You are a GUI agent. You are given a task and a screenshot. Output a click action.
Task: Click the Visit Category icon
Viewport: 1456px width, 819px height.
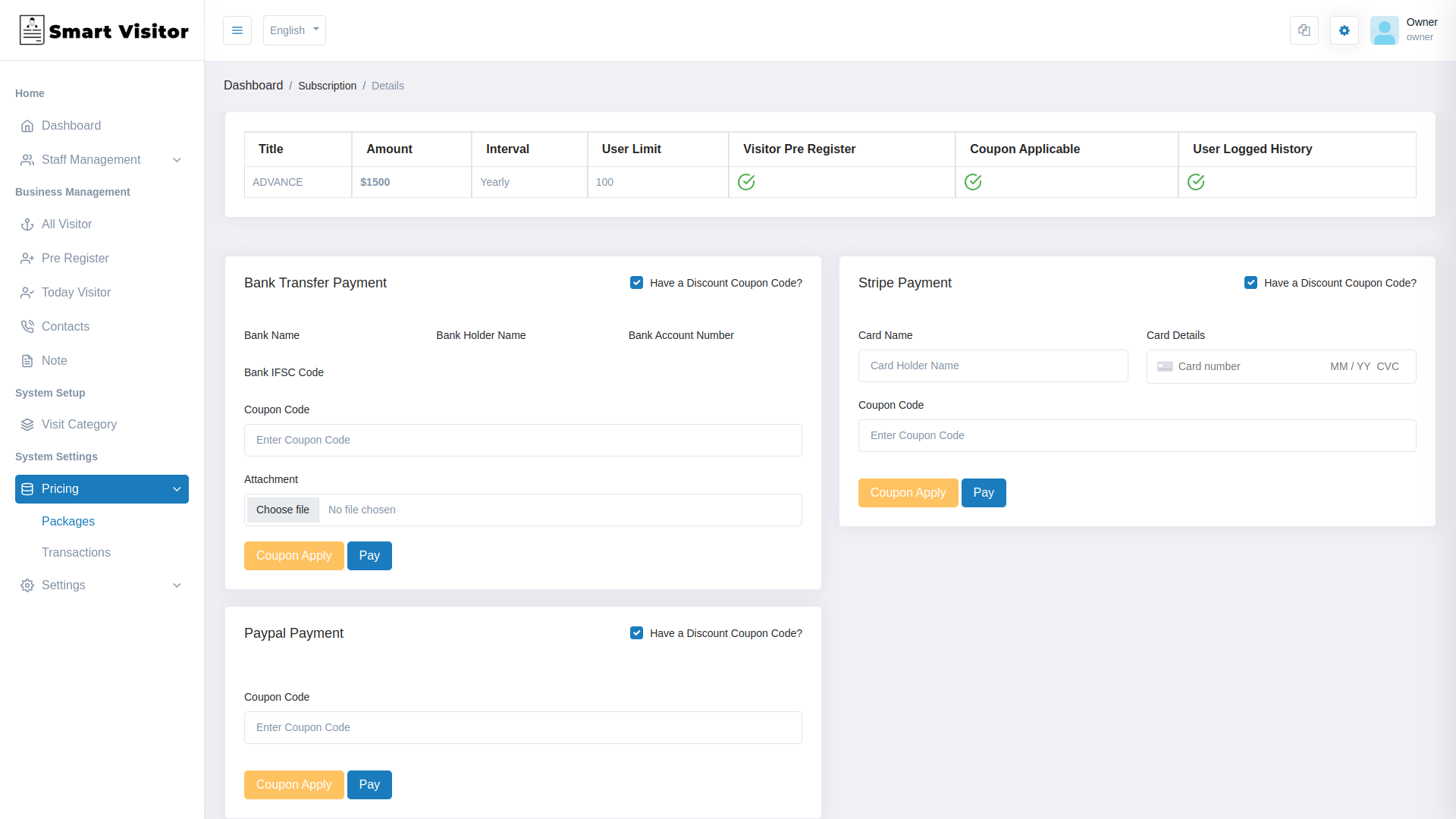coord(27,424)
